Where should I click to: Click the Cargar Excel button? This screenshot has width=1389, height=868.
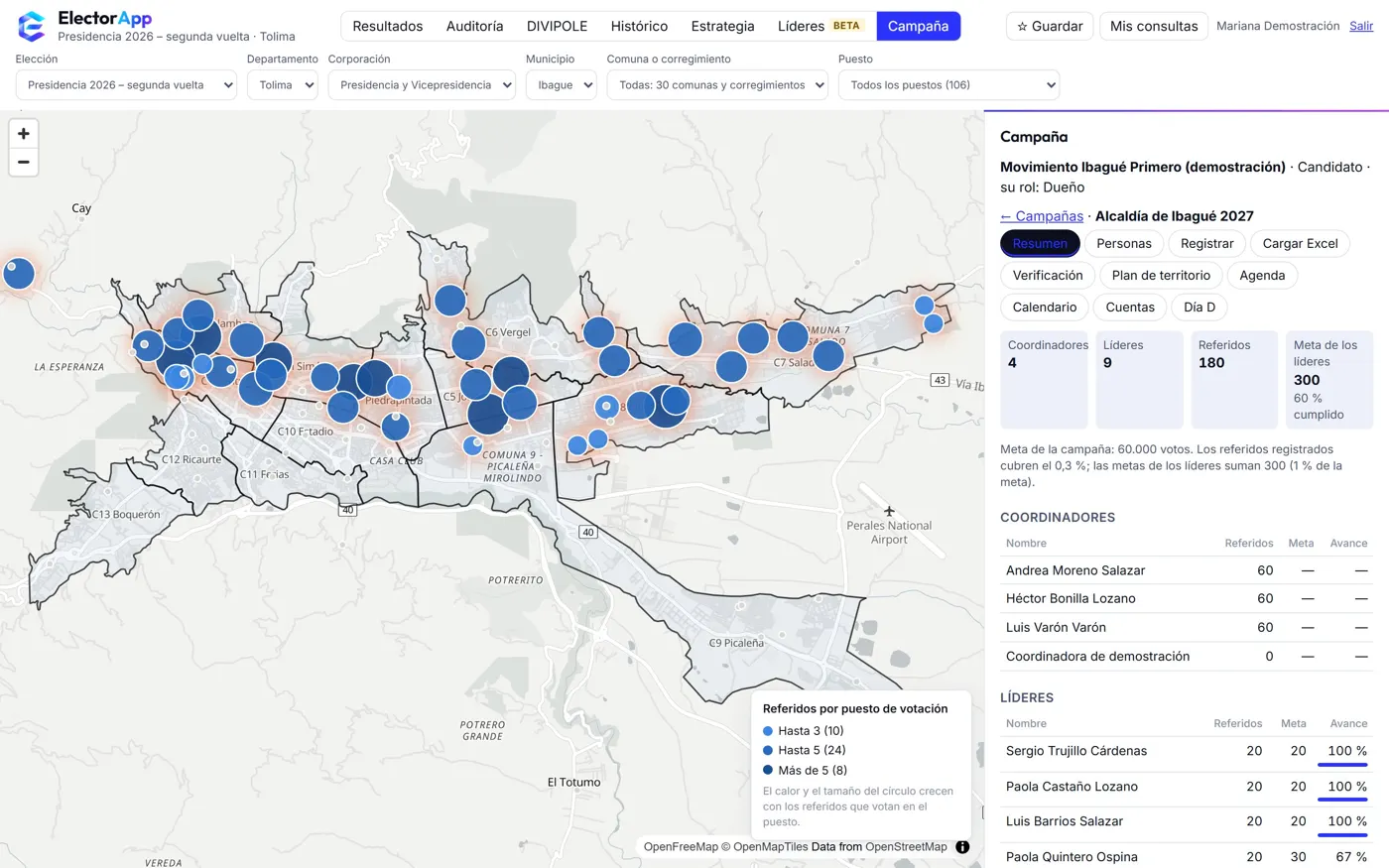click(1300, 243)
